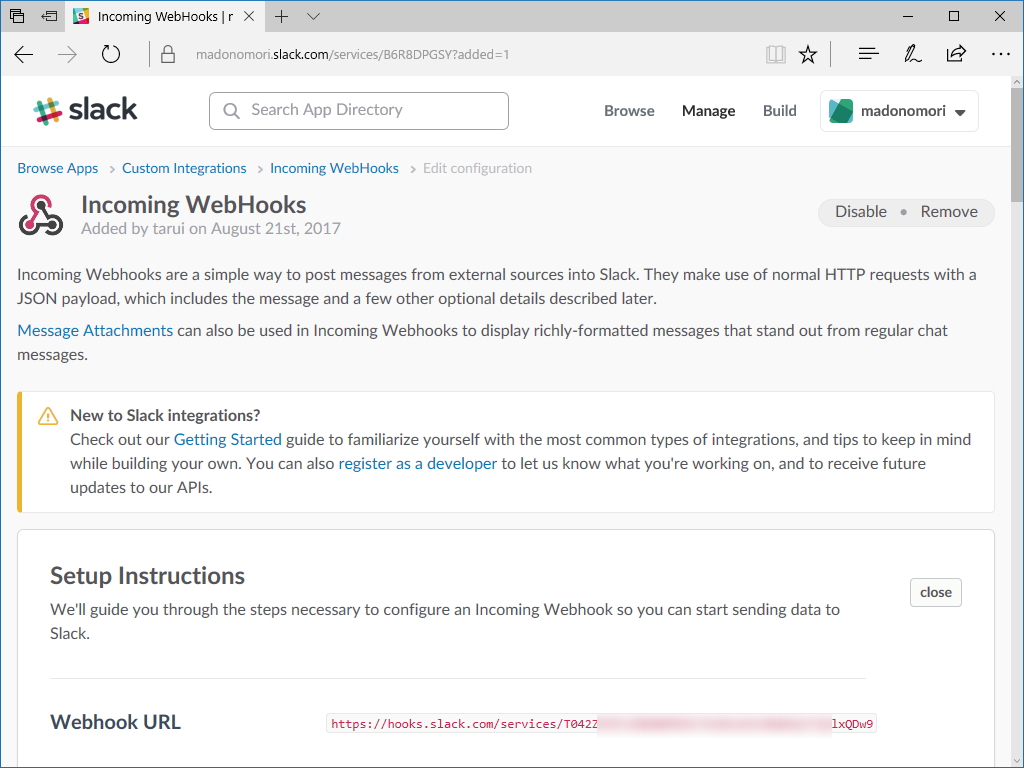Image resolution: width=1024 pixels, height=768 pixels.
Task: Select the Incoming WebHooks browser tab
Action: [x=160, y=16]
